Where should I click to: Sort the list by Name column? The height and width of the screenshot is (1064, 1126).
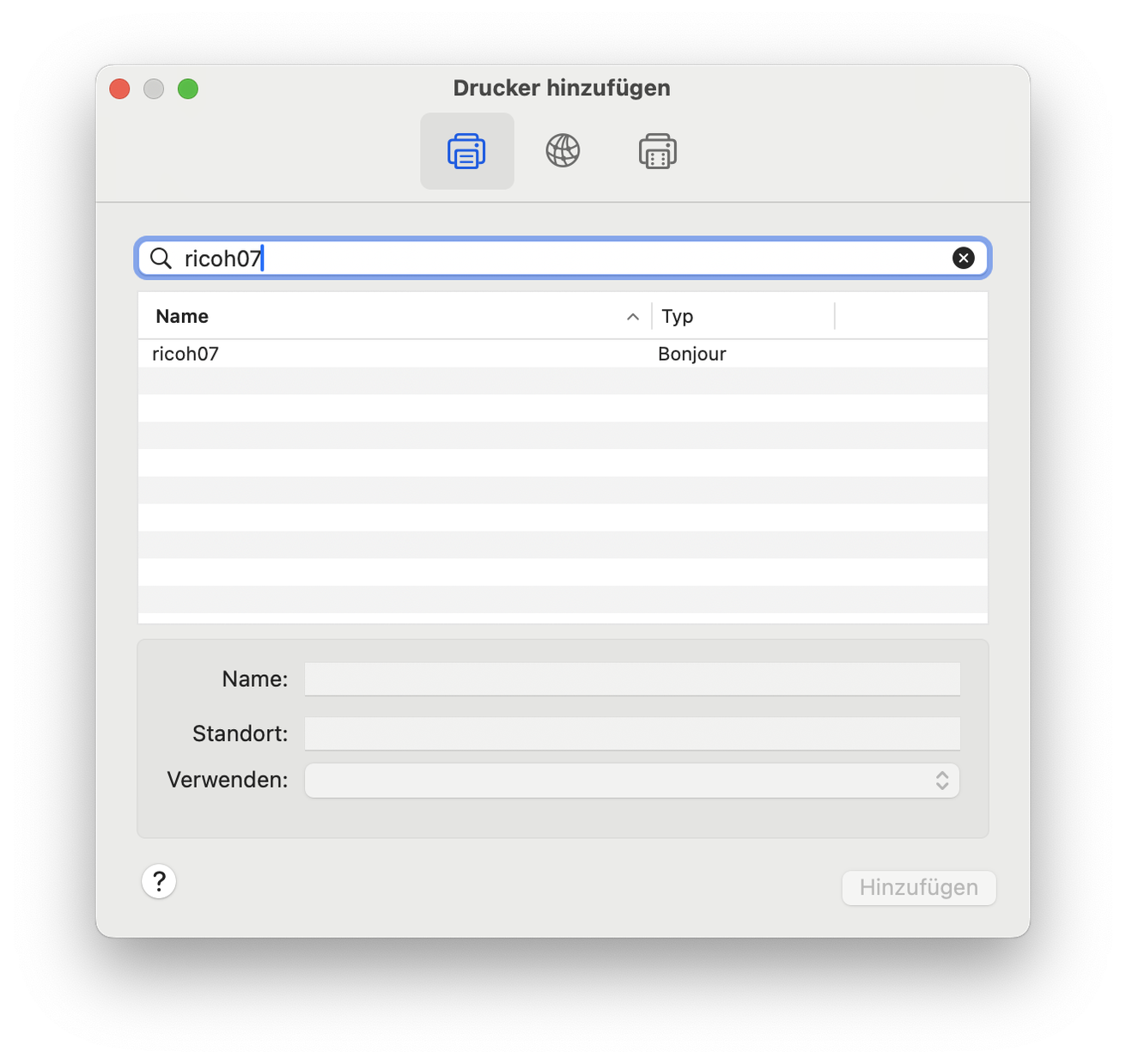[x=394, y=316]
